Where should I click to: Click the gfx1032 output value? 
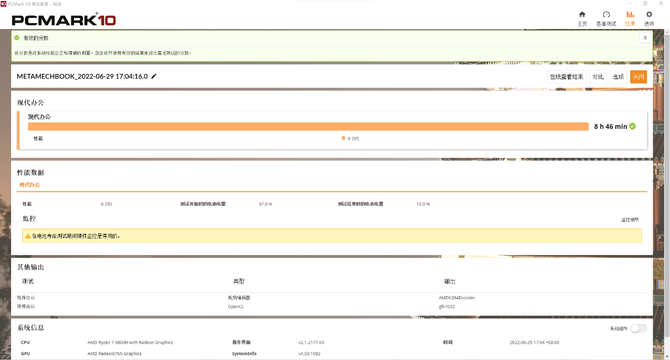pos(447,307)
